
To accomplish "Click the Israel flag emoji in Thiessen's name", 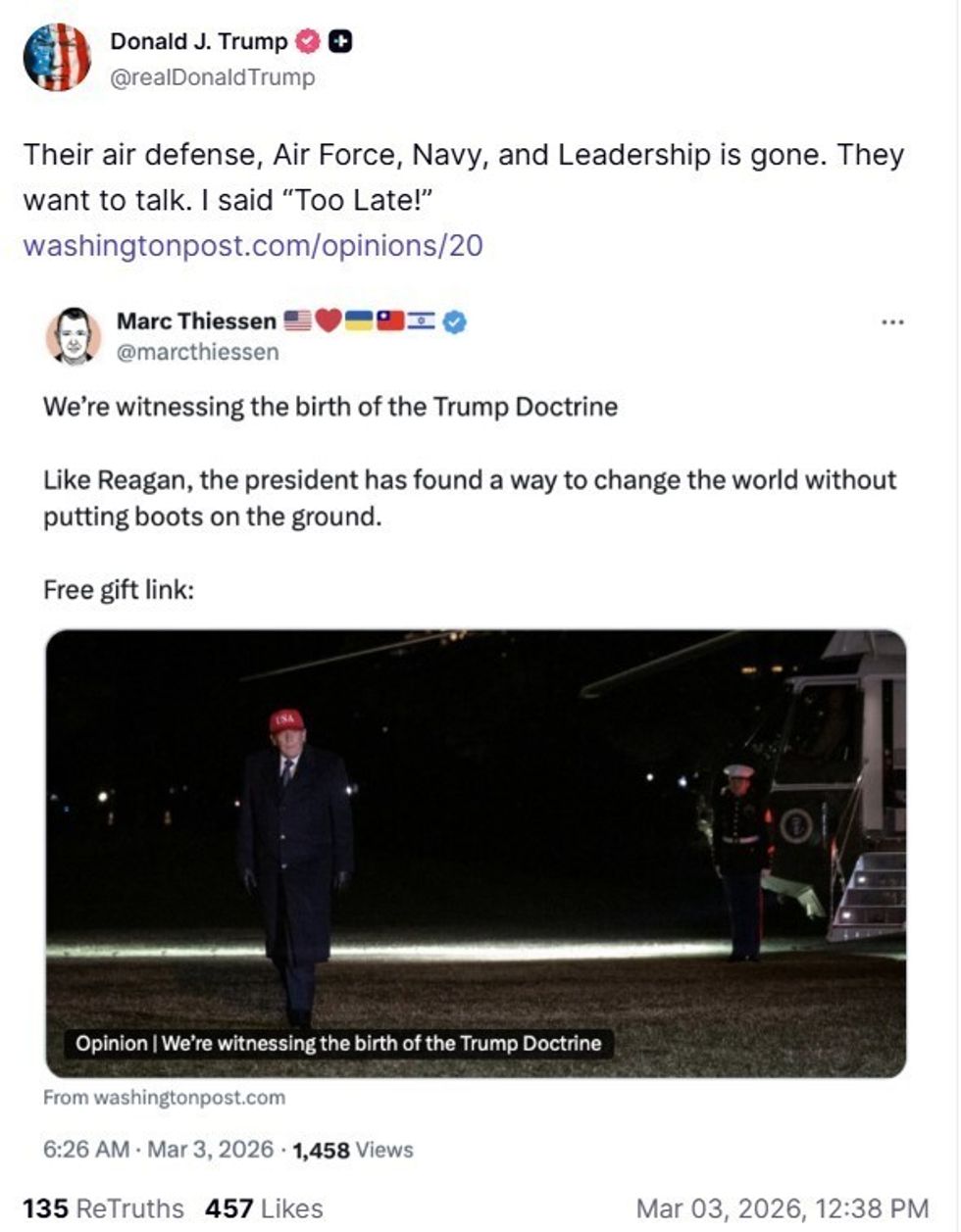I will [x=422, y=321].
